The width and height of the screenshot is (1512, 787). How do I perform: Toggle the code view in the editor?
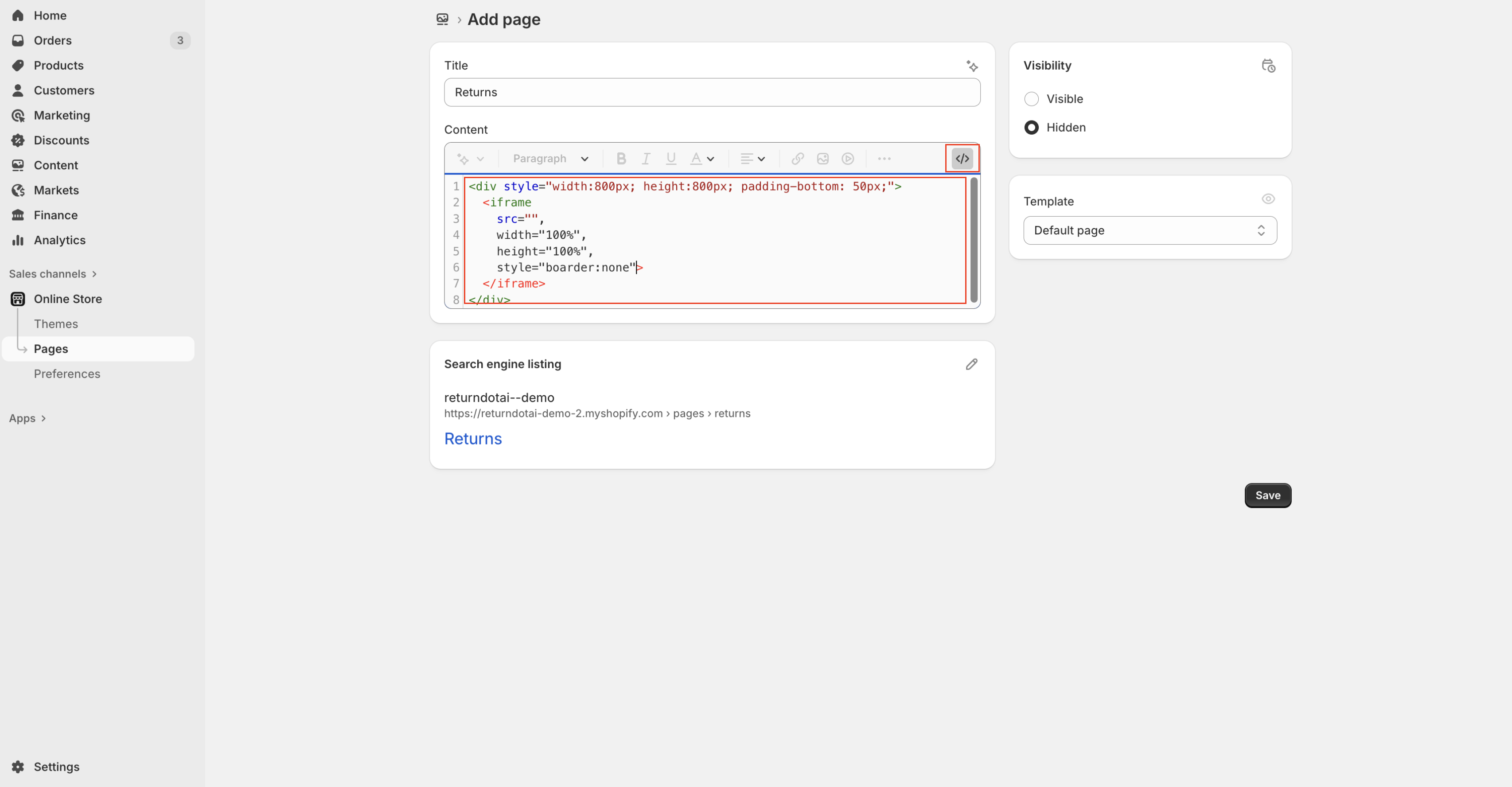(962, 158)
